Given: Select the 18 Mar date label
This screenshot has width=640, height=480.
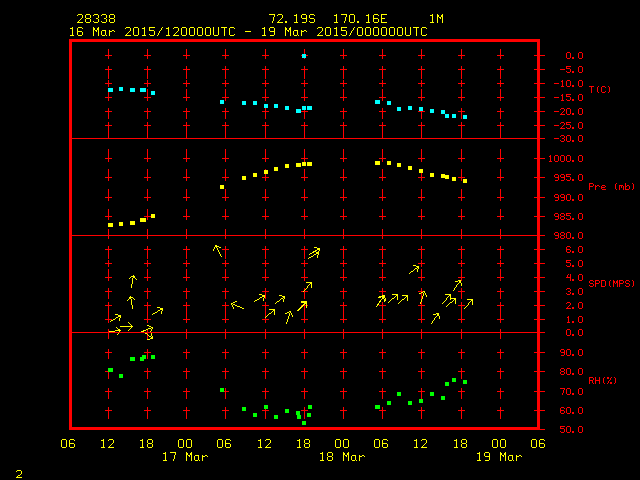Looking at the screenshot, I should click(341, 457).
